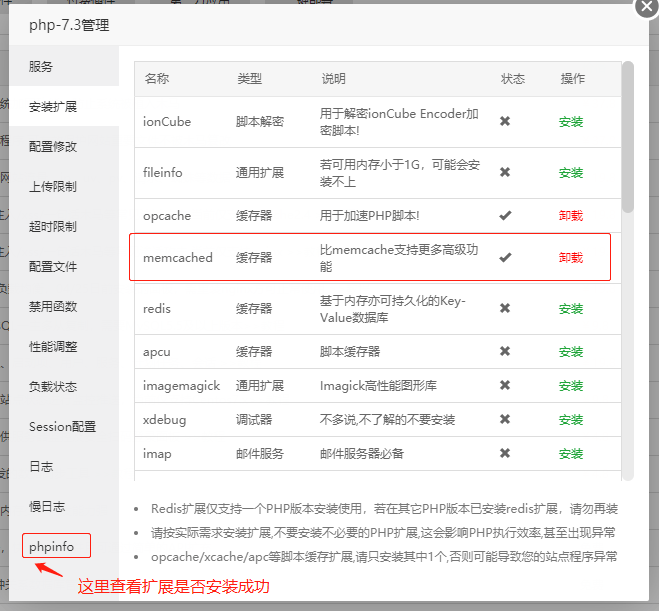Click the 名称 column header
The width and height of the screenshot is (659, 611).
pos(157,79)
